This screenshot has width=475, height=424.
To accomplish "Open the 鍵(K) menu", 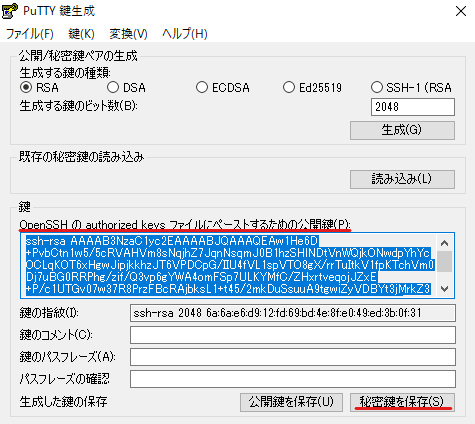I will coord(81,34).
